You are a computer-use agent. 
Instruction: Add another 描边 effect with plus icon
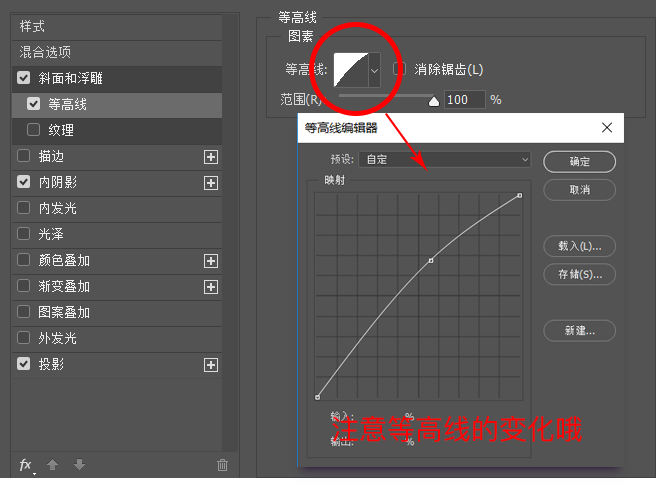(x=211, y=157)
